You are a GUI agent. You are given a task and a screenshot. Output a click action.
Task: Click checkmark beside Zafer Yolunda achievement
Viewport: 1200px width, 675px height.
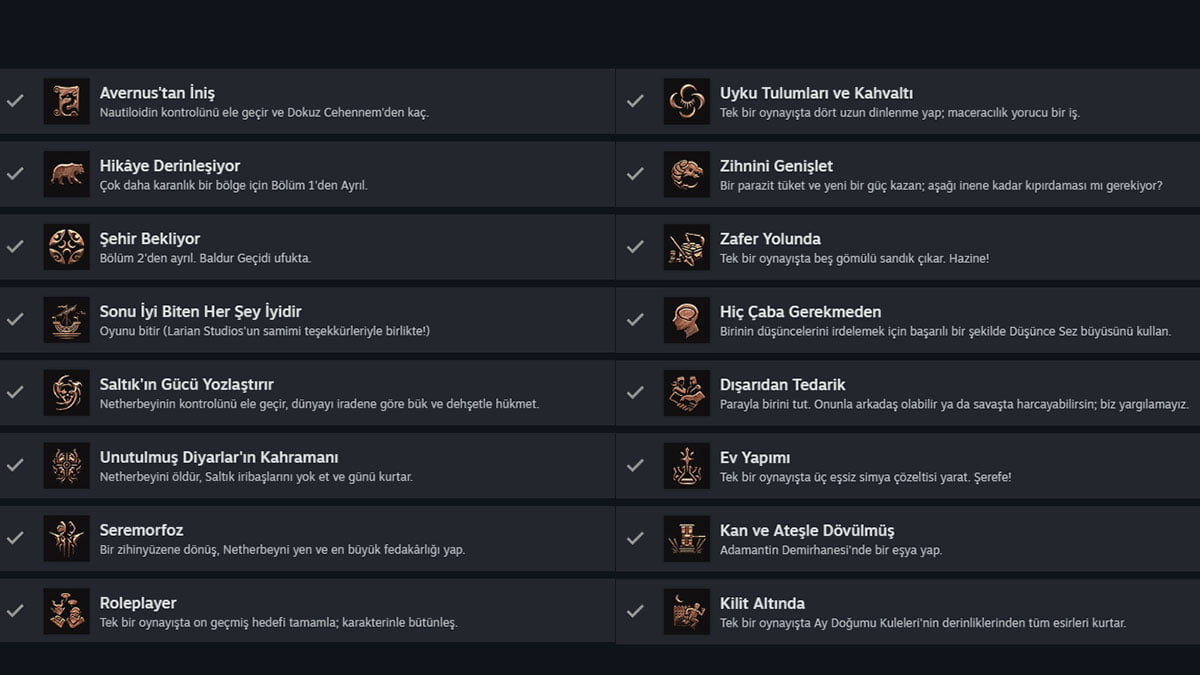pos(635,246)
